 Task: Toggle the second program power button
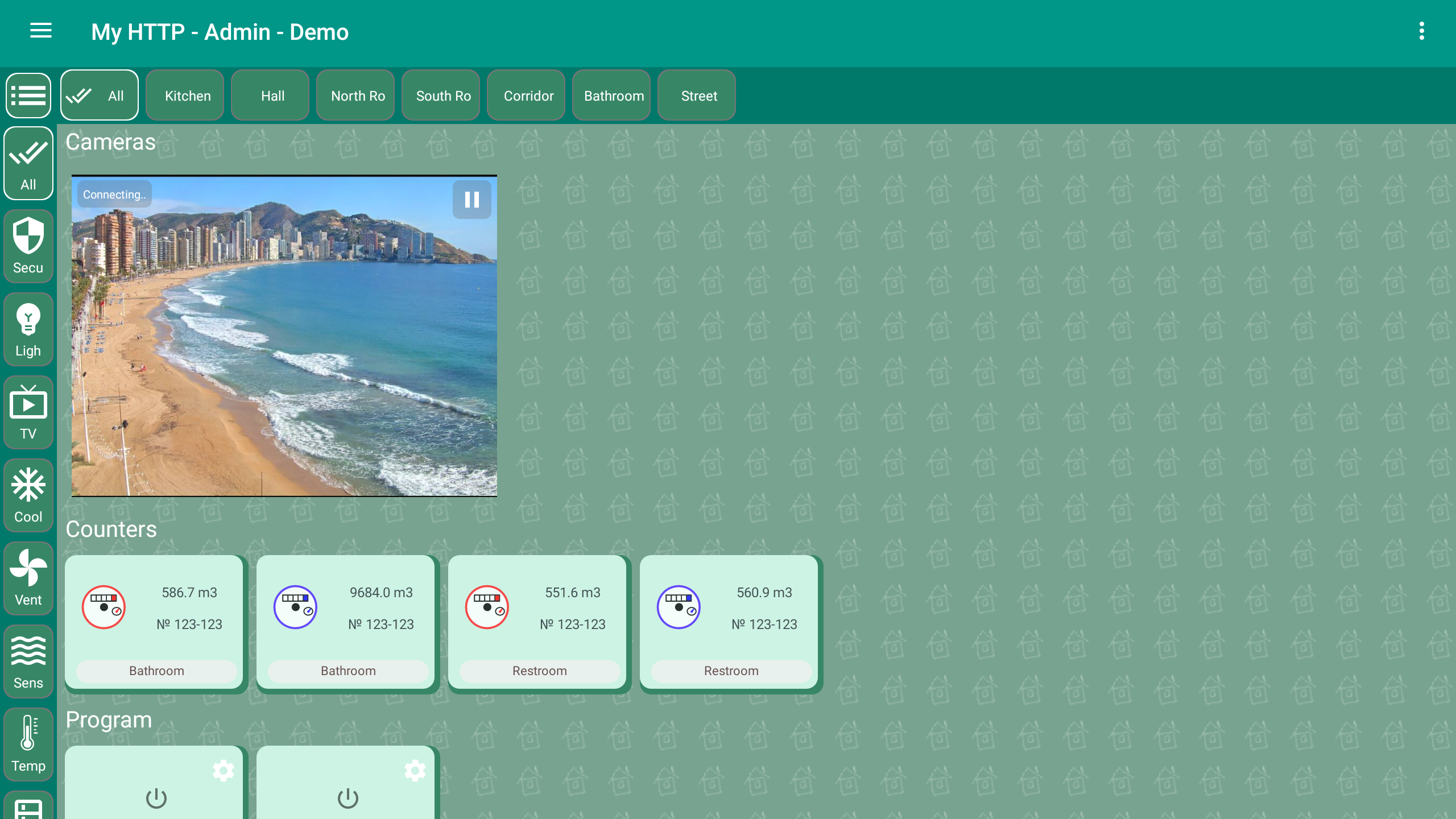348,799
